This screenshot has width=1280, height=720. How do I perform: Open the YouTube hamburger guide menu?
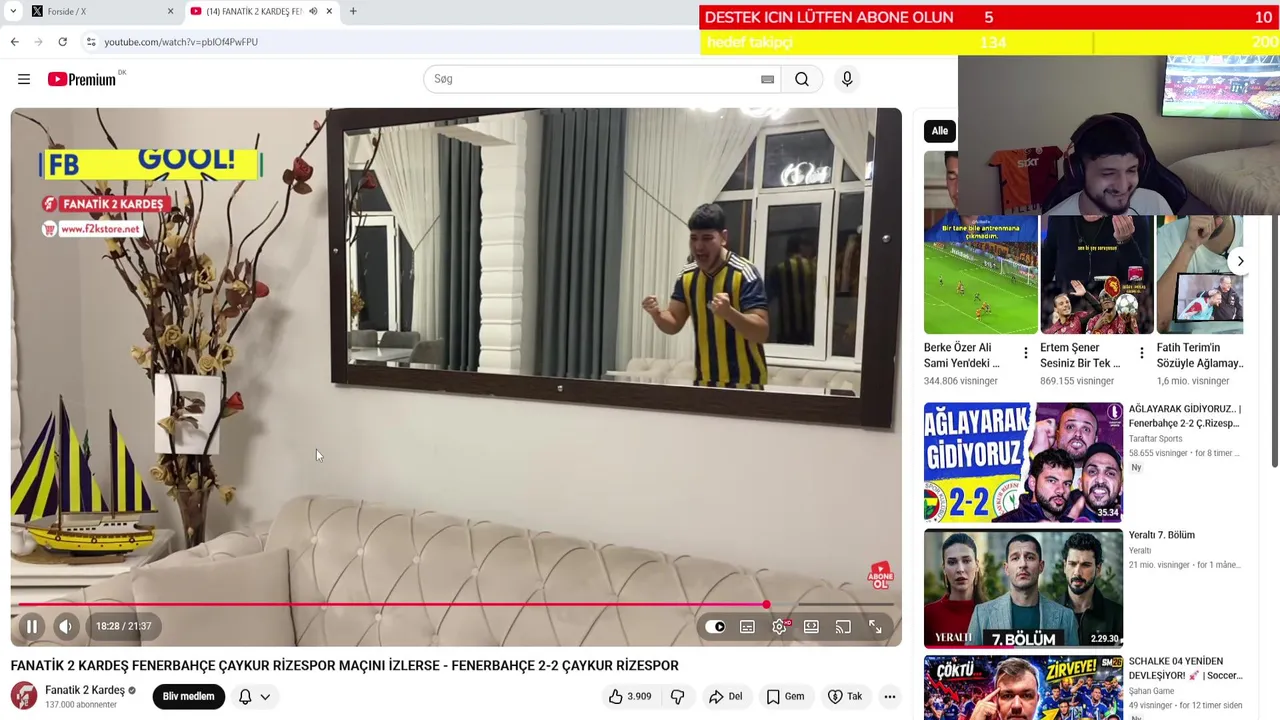(24, 79)
